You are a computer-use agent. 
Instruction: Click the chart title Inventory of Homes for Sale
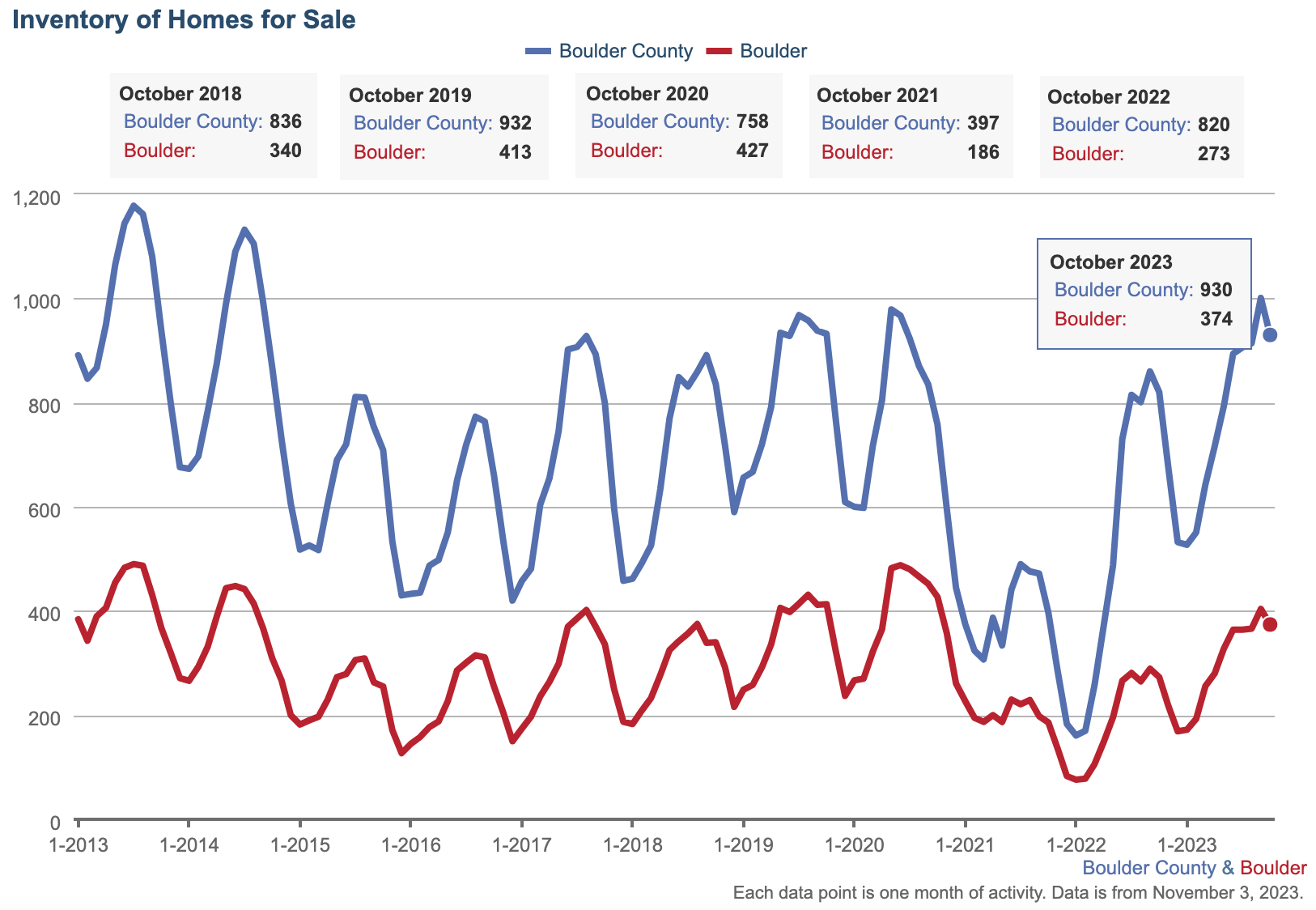185,19
